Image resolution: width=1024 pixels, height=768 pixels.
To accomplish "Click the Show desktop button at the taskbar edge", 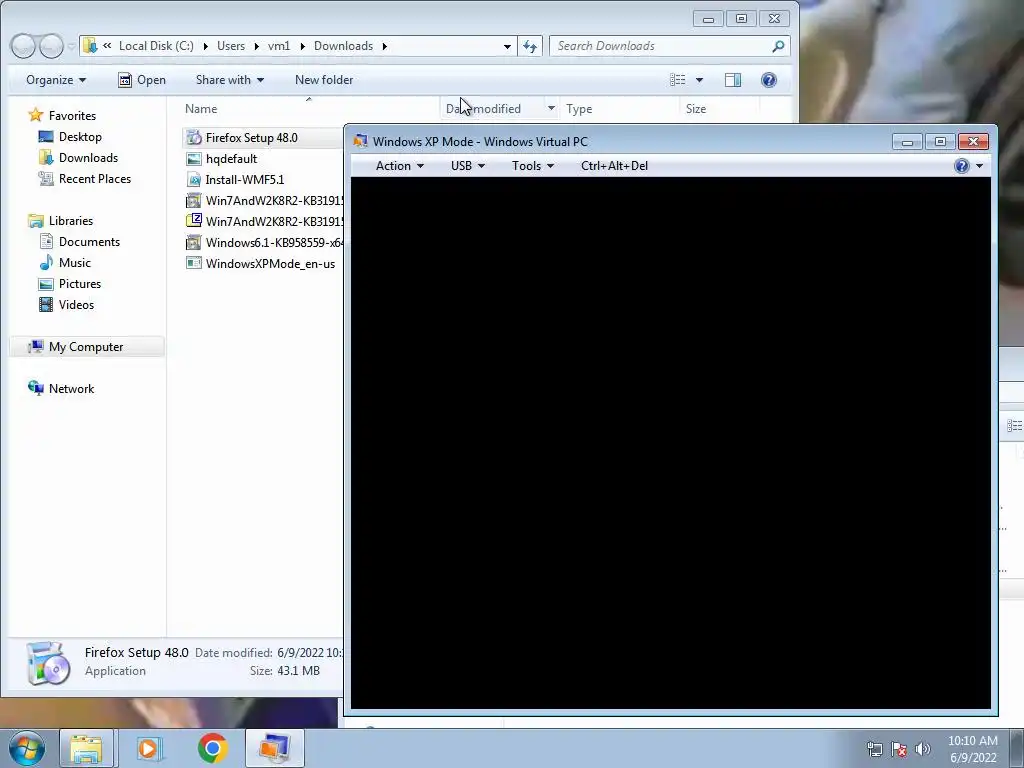I will pos(1017,748).
